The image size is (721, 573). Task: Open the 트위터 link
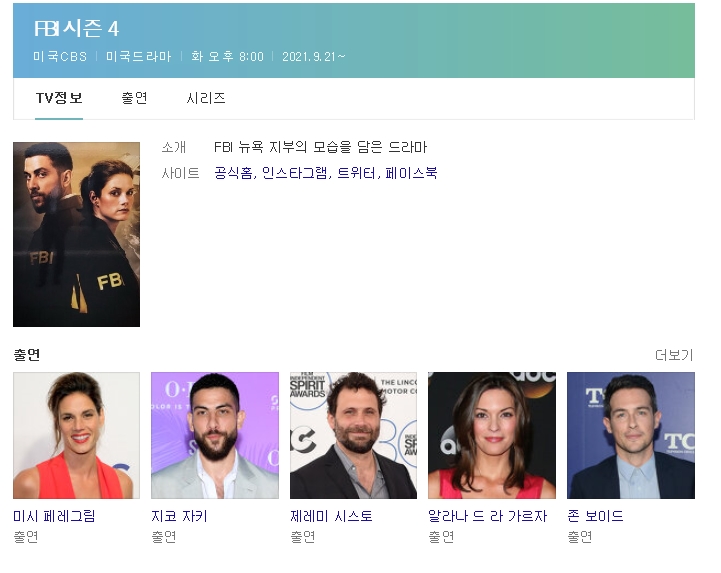click(x=356, y=173)
